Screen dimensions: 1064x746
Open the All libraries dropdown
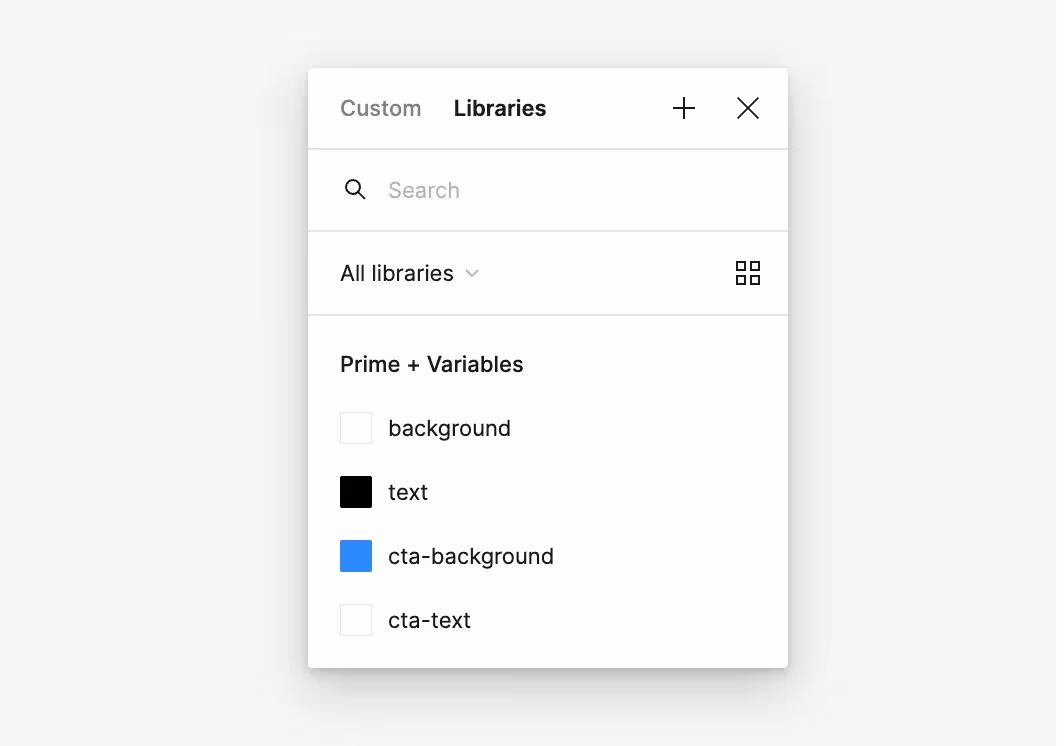click(x=397, y=273)
